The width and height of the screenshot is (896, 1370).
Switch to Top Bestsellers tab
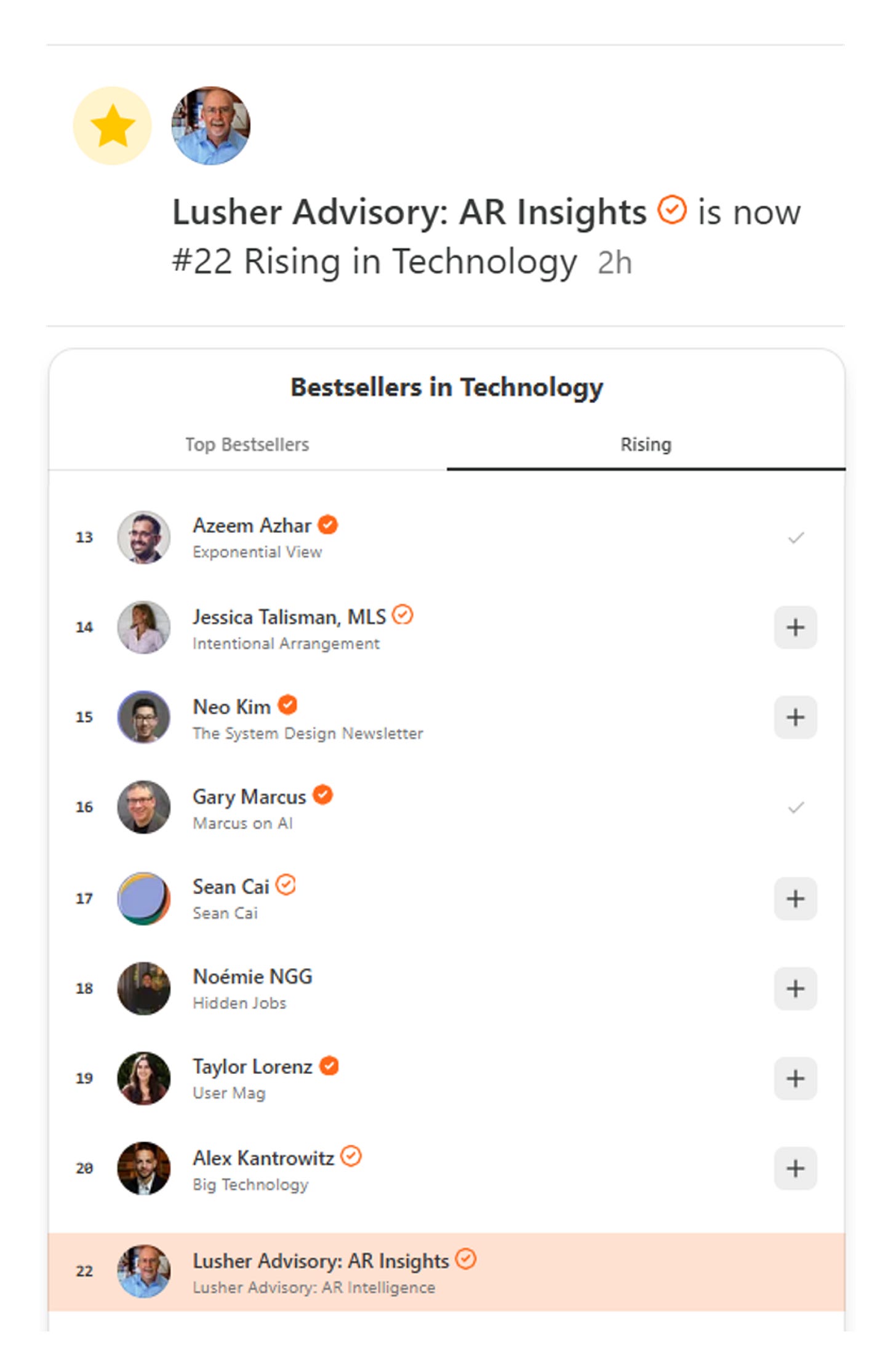(247, 444)
